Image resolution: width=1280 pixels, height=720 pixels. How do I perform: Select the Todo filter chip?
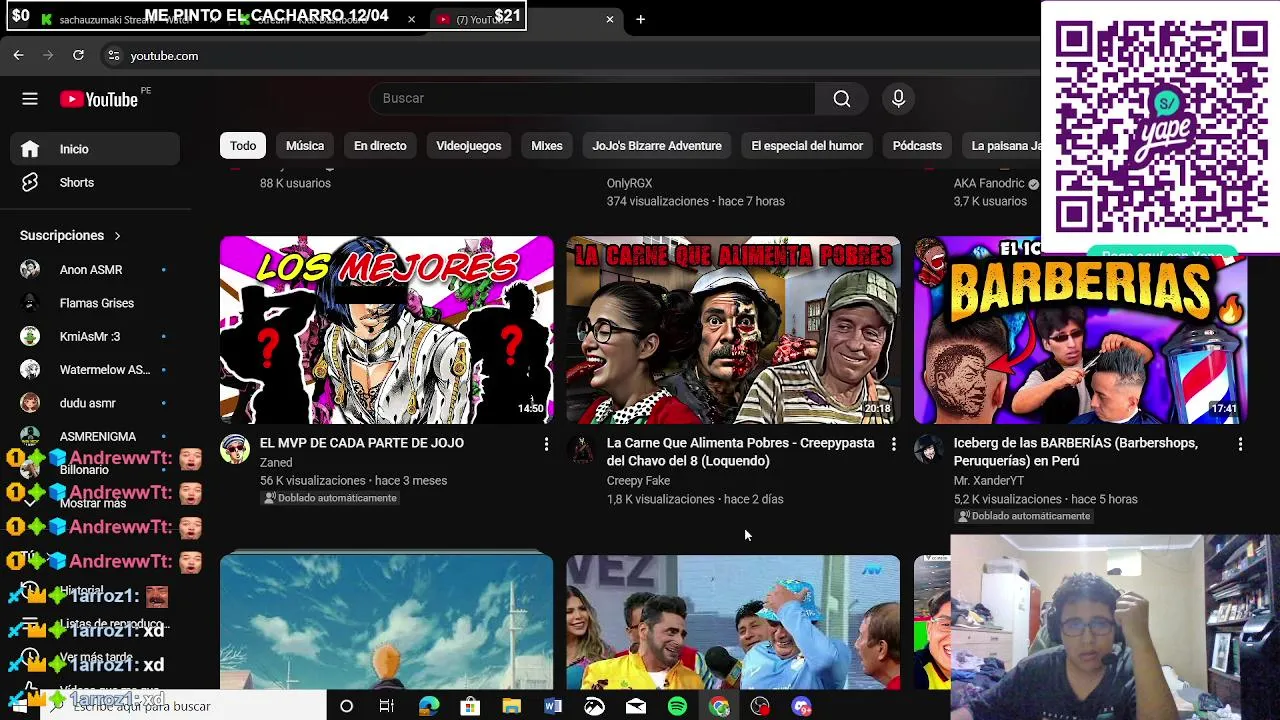tap(243, 146)
